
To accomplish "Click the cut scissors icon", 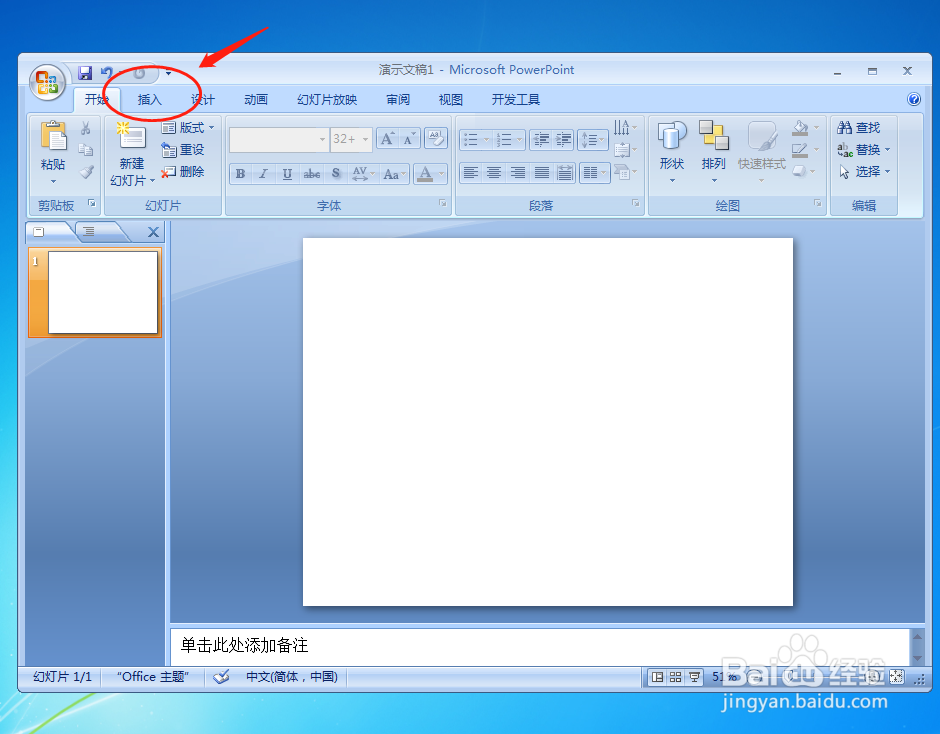I will click(x=86, y=128).
